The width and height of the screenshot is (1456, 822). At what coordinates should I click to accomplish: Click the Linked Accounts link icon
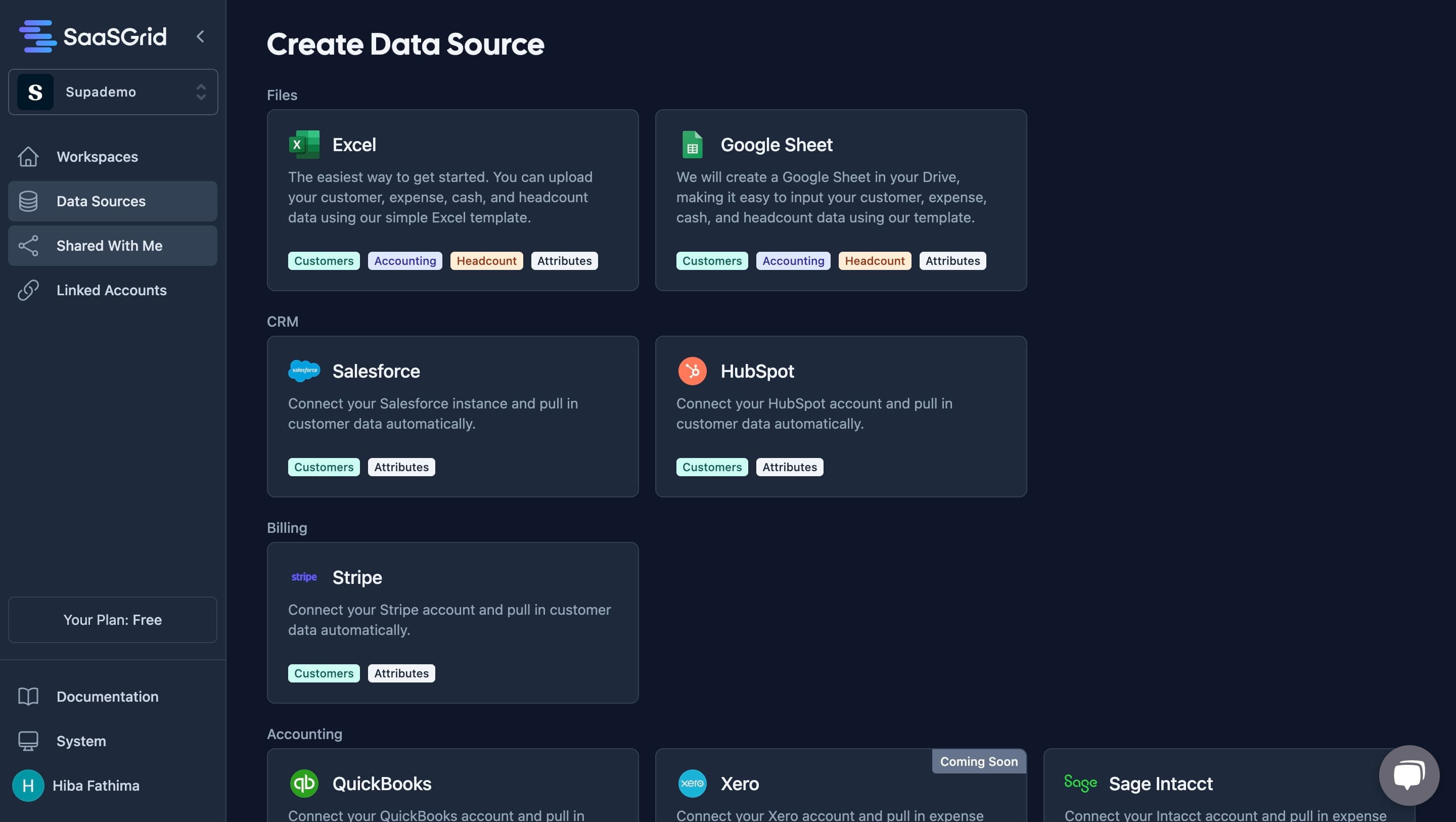(x=28, y=291)
